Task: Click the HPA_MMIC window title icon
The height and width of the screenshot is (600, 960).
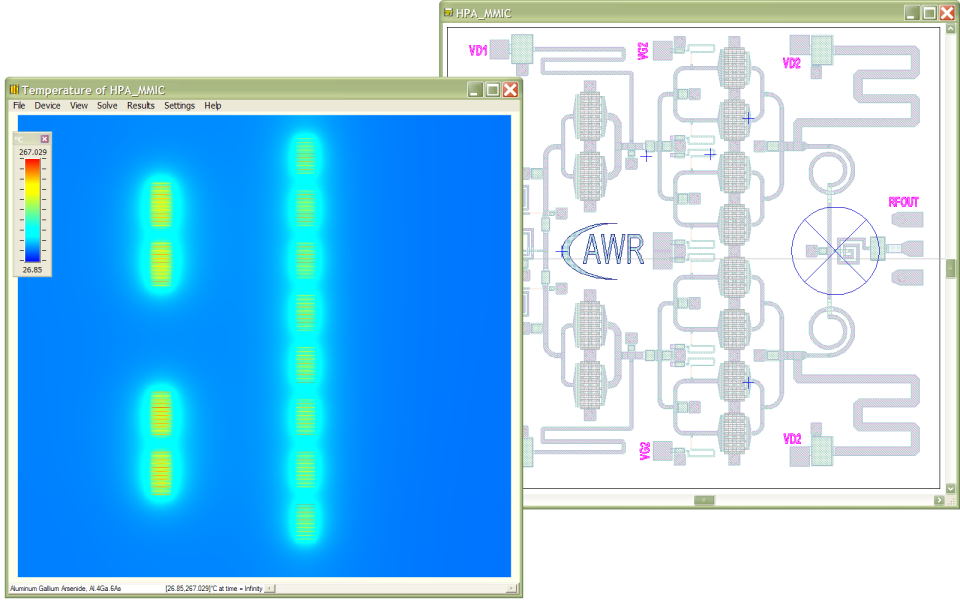Action: click(448, 13)
